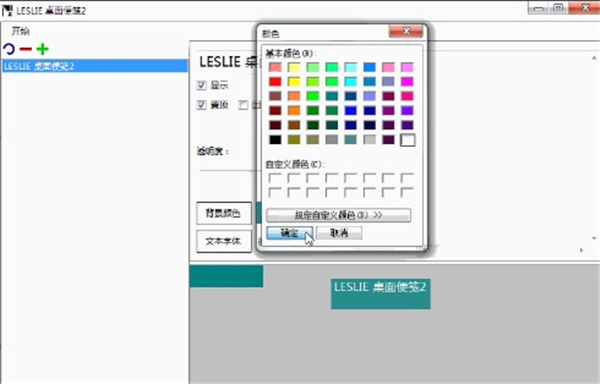Image resolution: width=600 pixels, height=384 pixels.
Task: Pick the pure yellow basic color swatch
Action: coord(294,81)
